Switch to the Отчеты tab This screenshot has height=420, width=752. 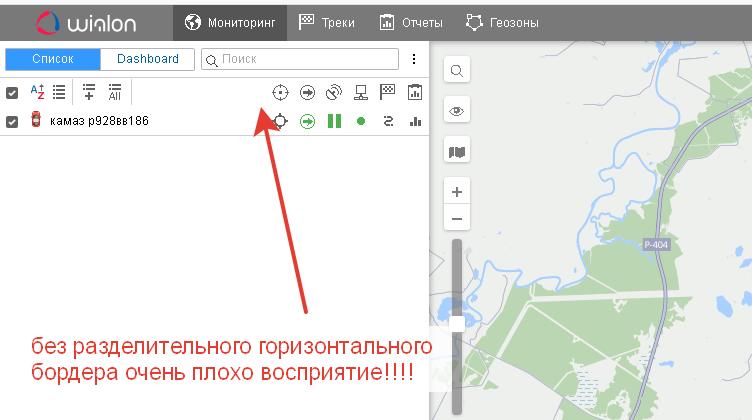click(405, 21)
